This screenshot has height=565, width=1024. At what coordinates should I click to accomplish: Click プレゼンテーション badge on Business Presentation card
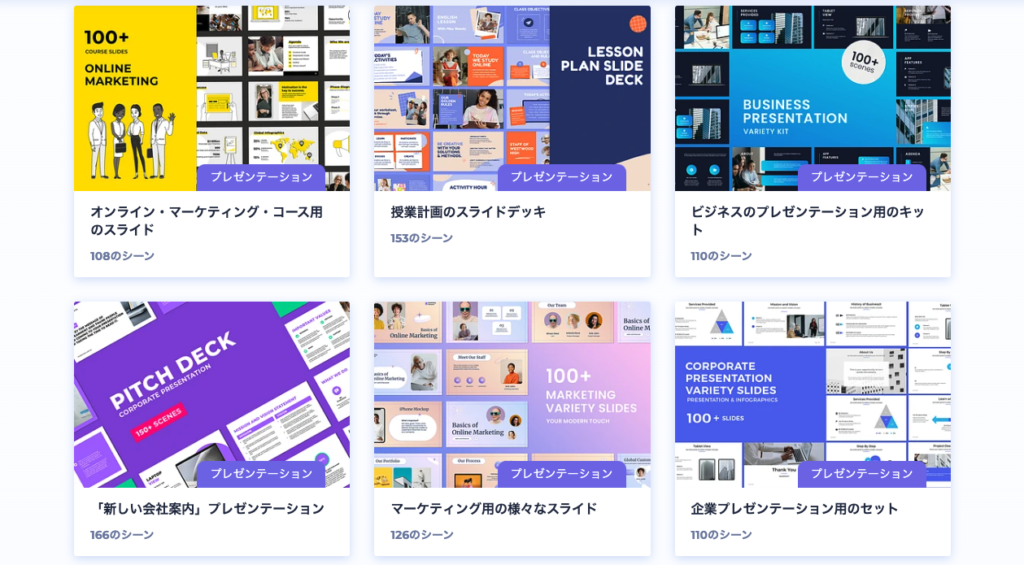click(x=861, y=177)
